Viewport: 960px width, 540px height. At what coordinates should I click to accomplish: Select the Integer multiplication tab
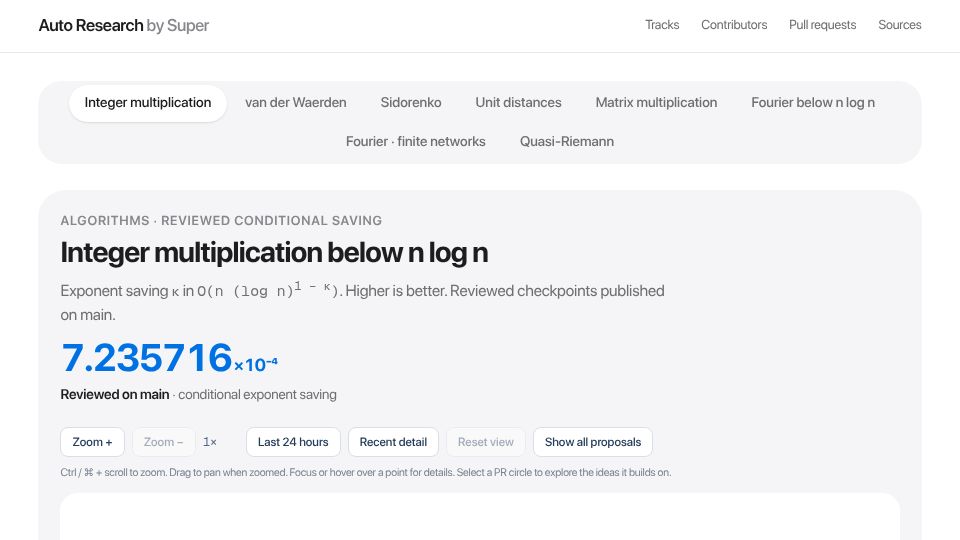148,103
